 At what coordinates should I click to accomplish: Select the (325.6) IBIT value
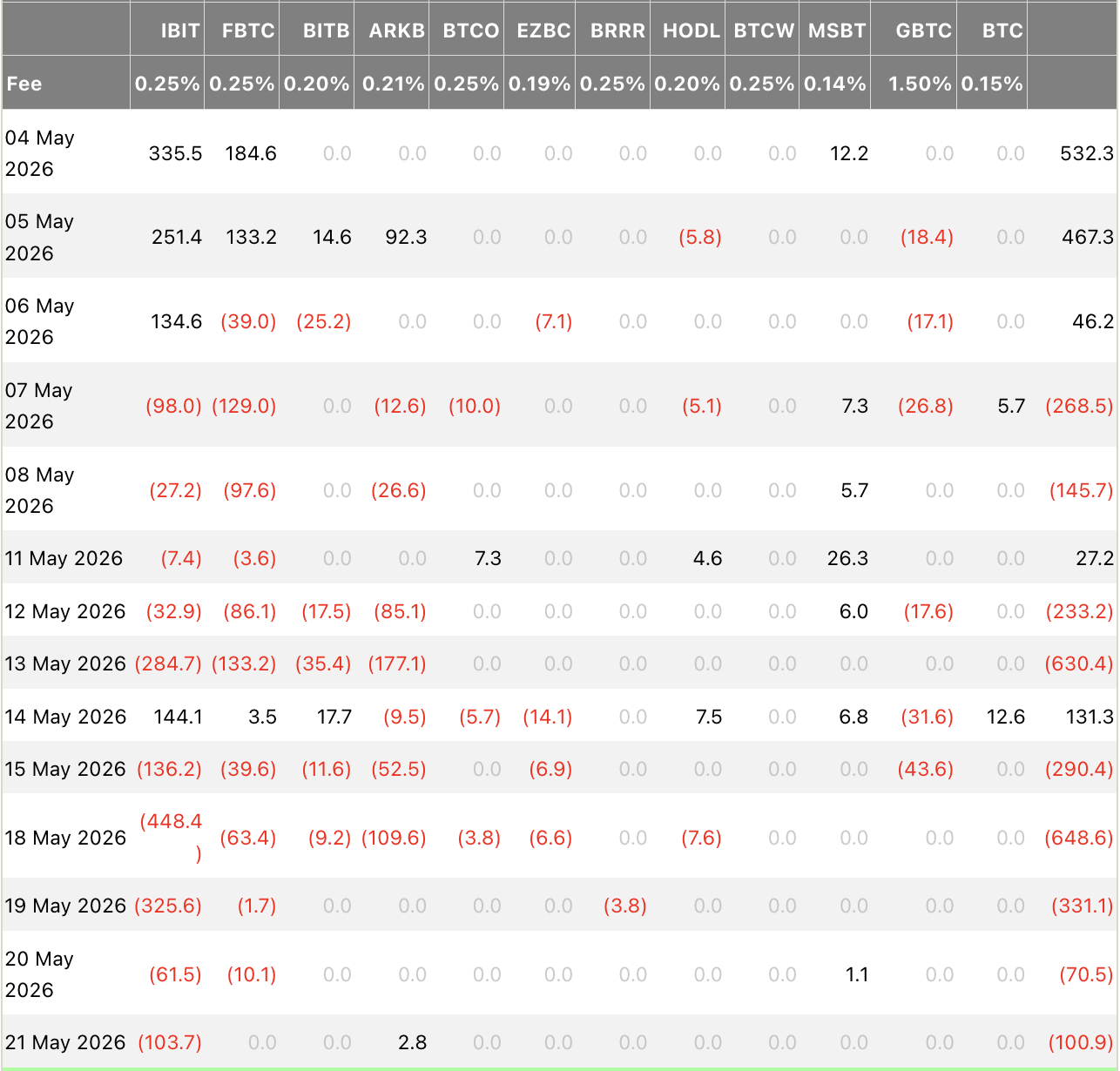[x=168, y=906]
